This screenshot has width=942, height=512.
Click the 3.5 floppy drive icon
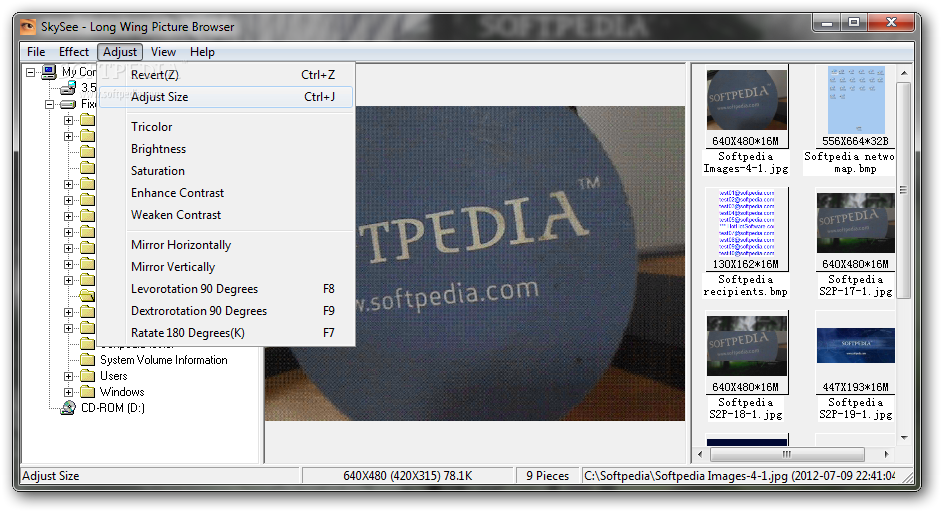pos(68,88)
